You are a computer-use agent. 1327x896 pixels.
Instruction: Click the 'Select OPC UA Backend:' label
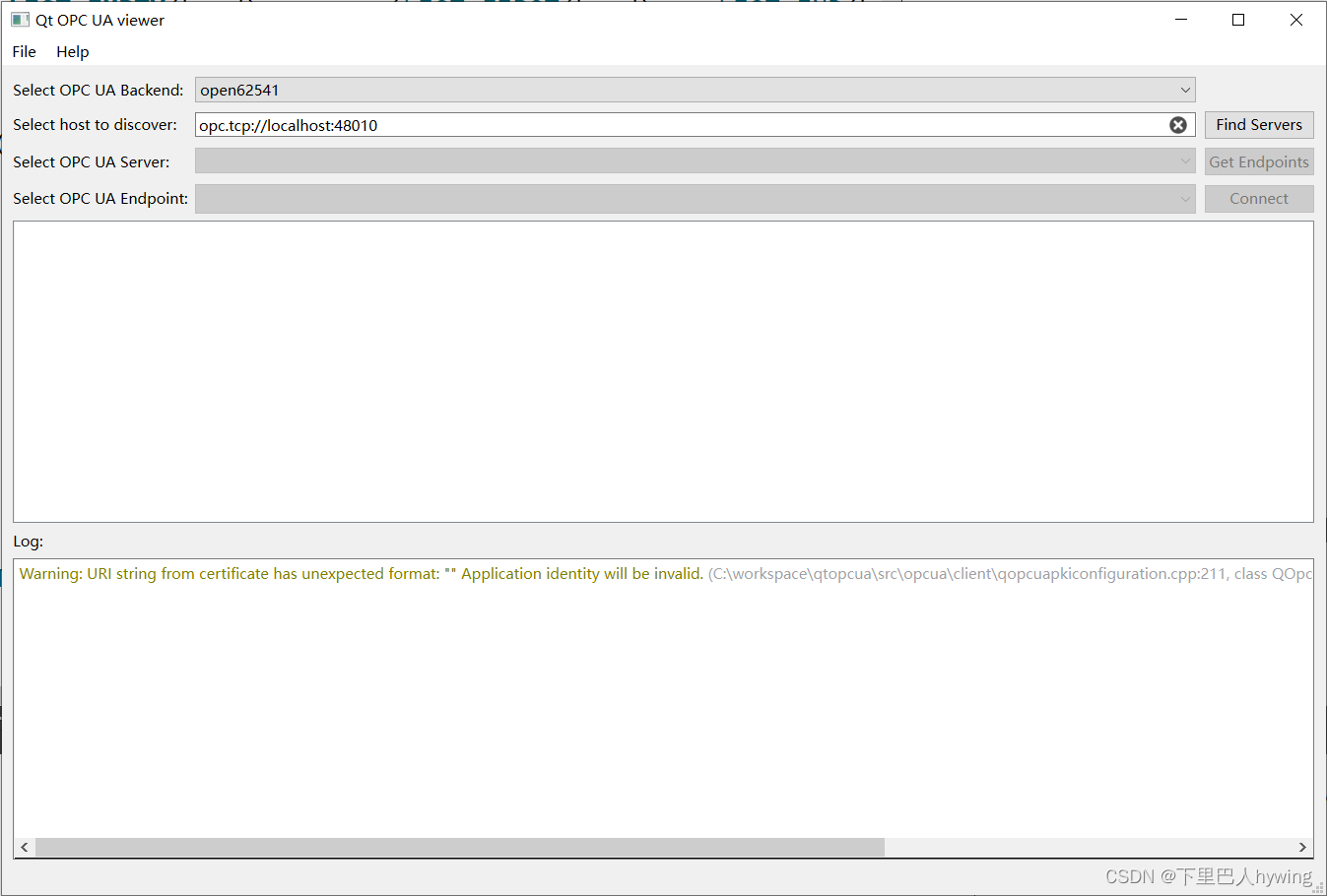(99, 91)
